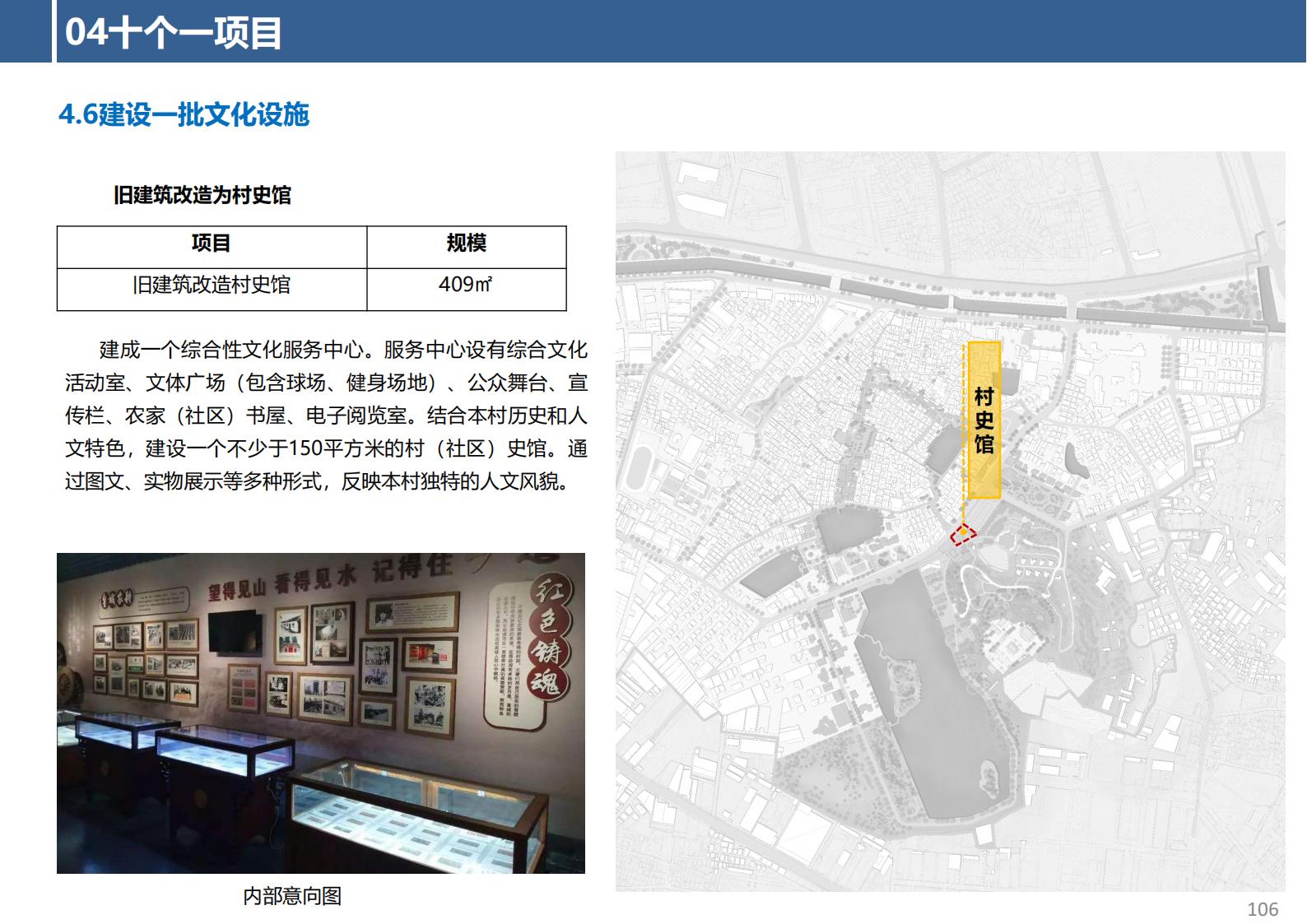The width and height of the screenshot is (1307, 924).
Task: Select the heading '4.6建设一批文化设施'
Action: pyautogui.click(x=184, y=114)
